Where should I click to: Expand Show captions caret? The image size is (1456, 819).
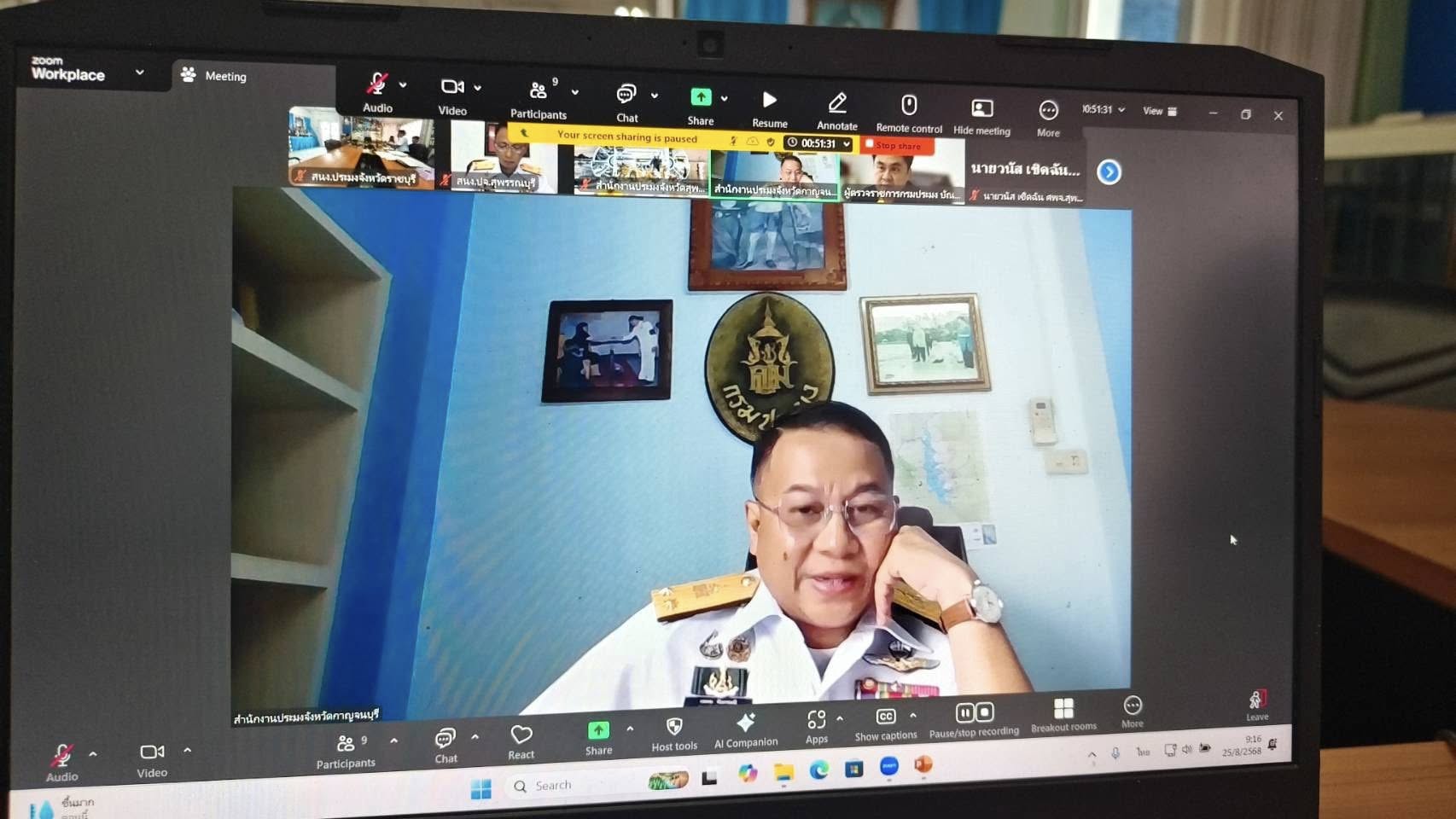tap(913, 715)
